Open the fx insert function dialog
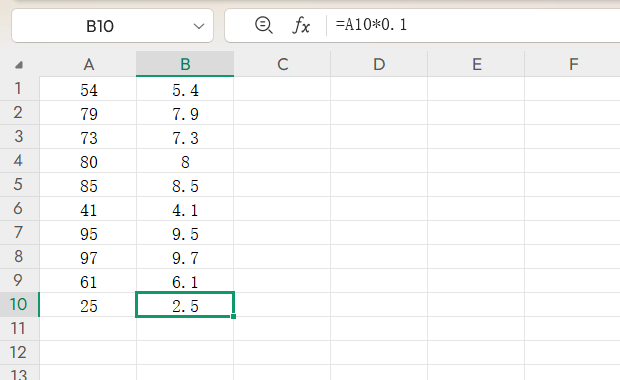The width and height of the screenshot is (620, 380). (301, 26)
